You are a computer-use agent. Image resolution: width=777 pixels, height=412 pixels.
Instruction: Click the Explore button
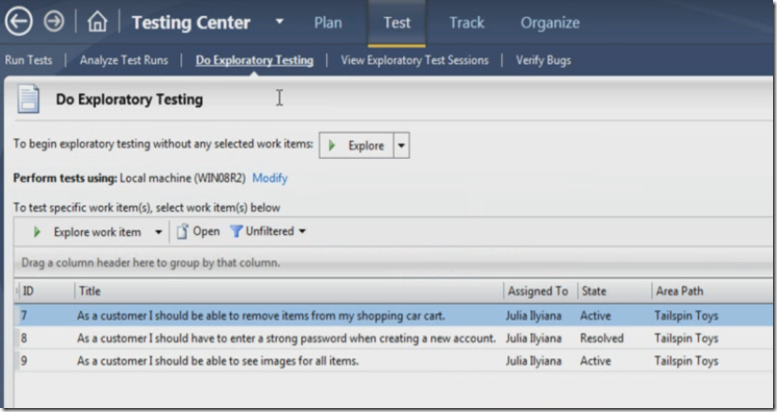tap(356, 145)
